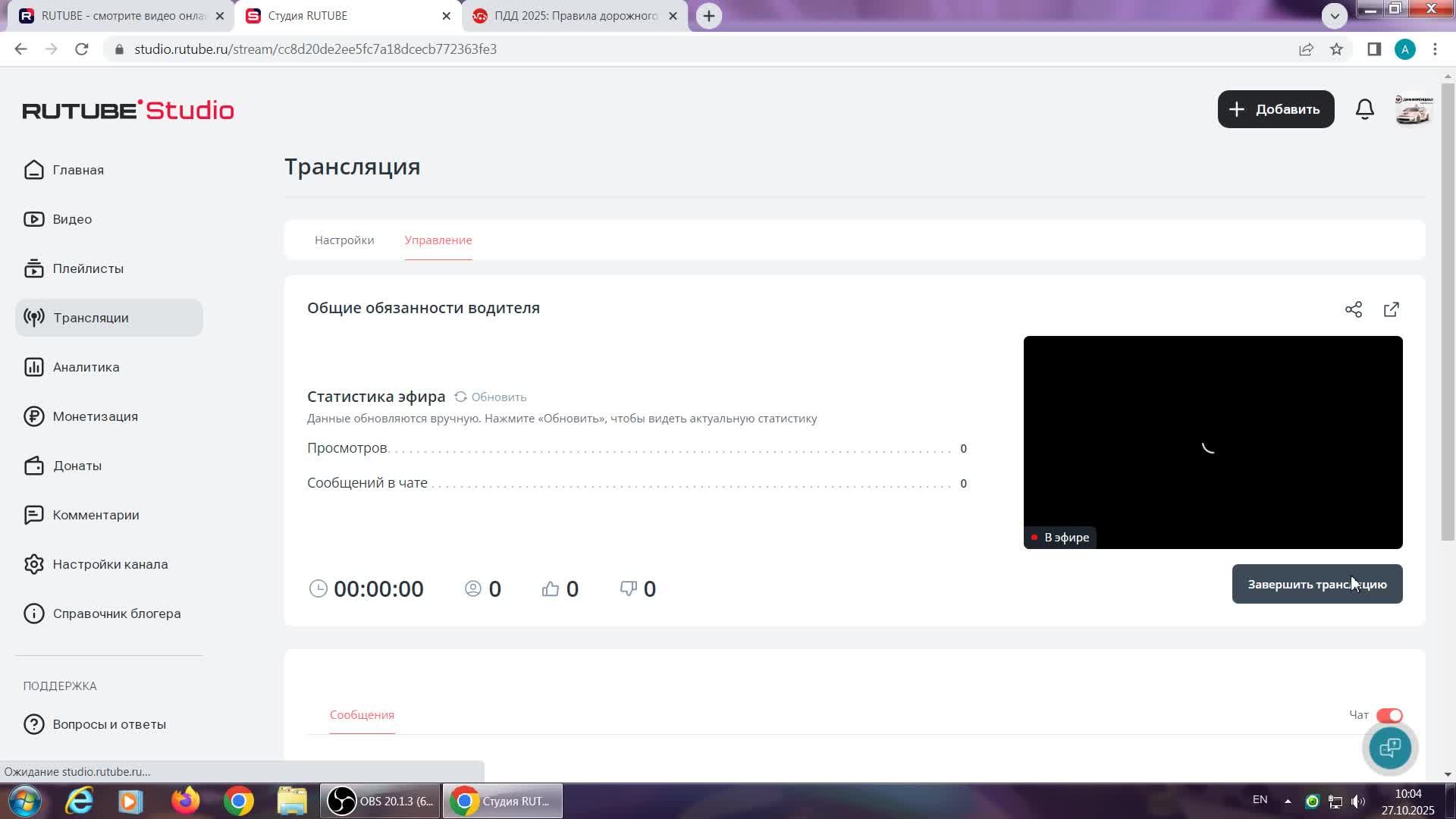The height and width of the screenshot is (819, 1456).
Task: Open the Донаты section
Action: pyautogui.click(x=77, y=466)
